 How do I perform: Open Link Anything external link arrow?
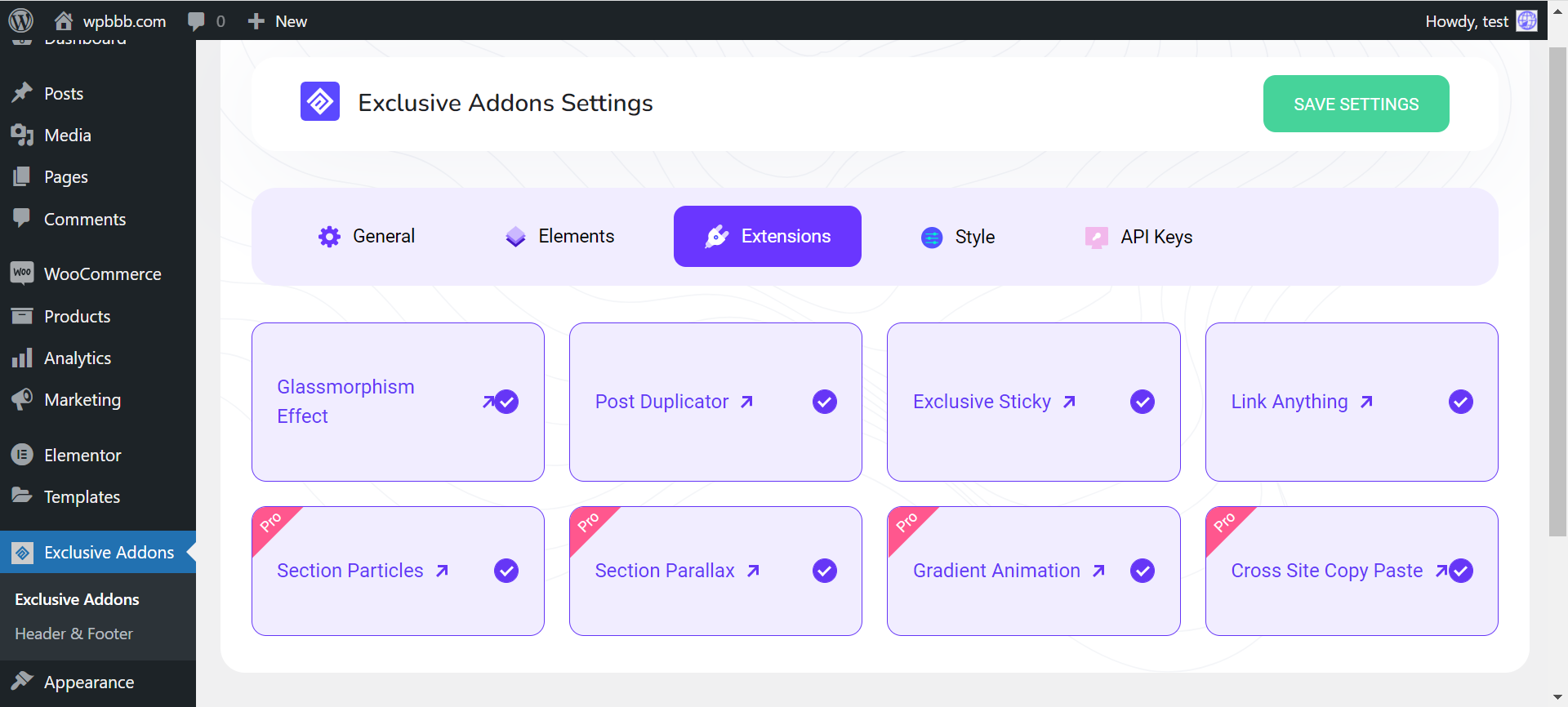[1366, 402]
